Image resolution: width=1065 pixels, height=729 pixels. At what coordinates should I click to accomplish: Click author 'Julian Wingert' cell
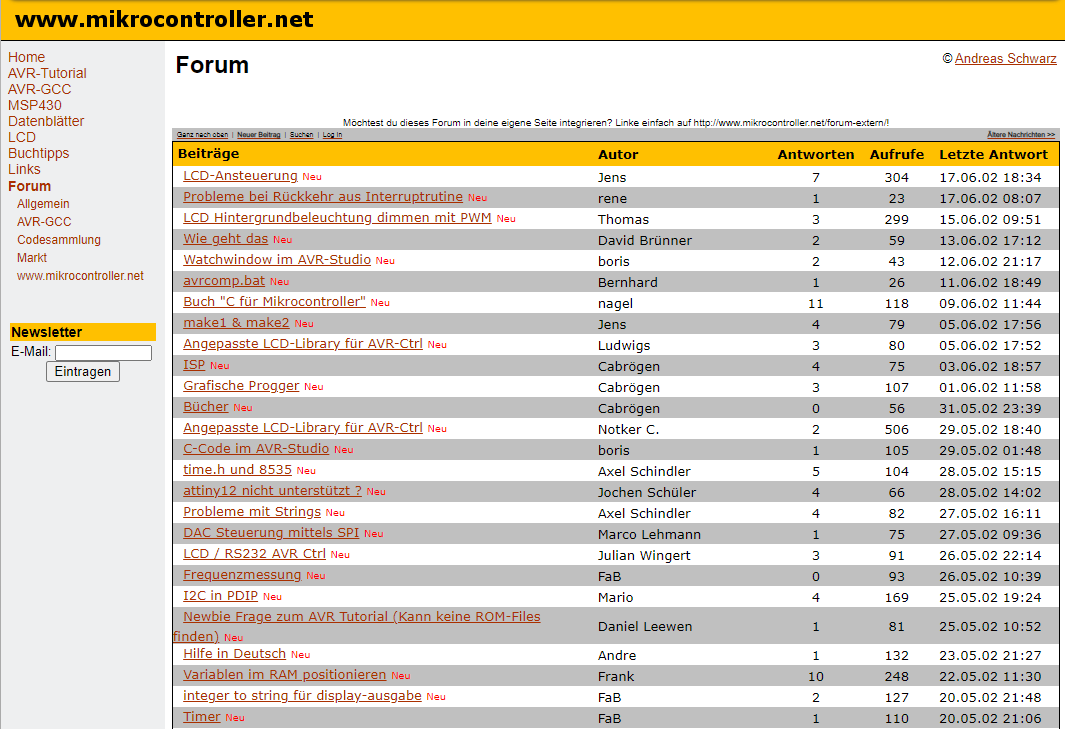tap(643, 556)
